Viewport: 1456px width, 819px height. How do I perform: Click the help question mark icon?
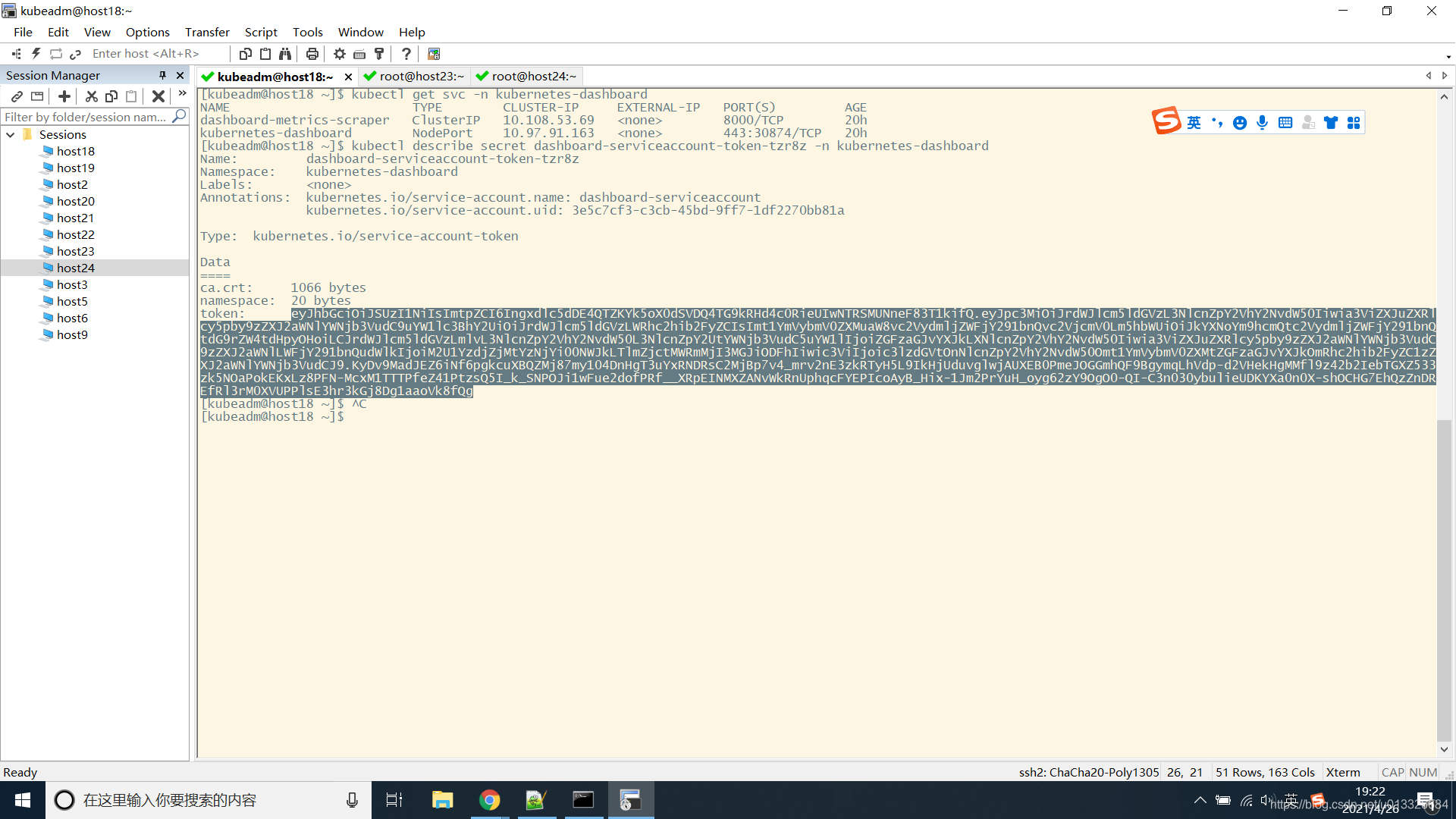click(x=407, y=53)
